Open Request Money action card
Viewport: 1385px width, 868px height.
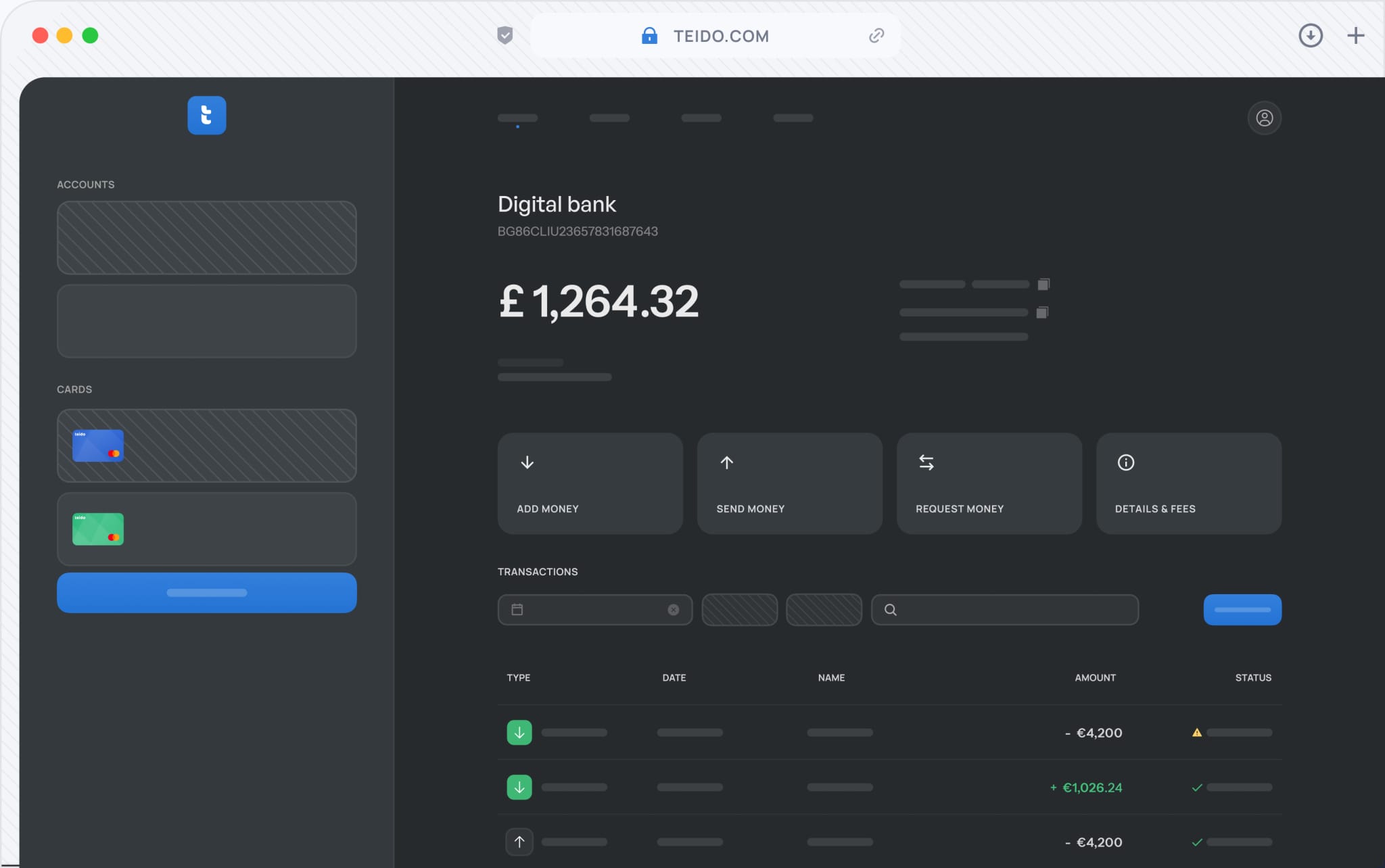pyautogui.click(x=989, y=484)
